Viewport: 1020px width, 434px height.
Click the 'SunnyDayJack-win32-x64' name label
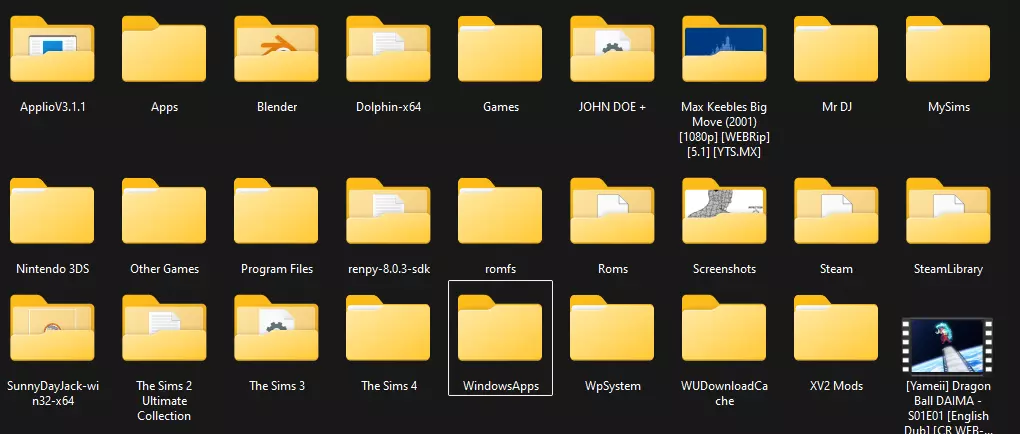point(53,393)
